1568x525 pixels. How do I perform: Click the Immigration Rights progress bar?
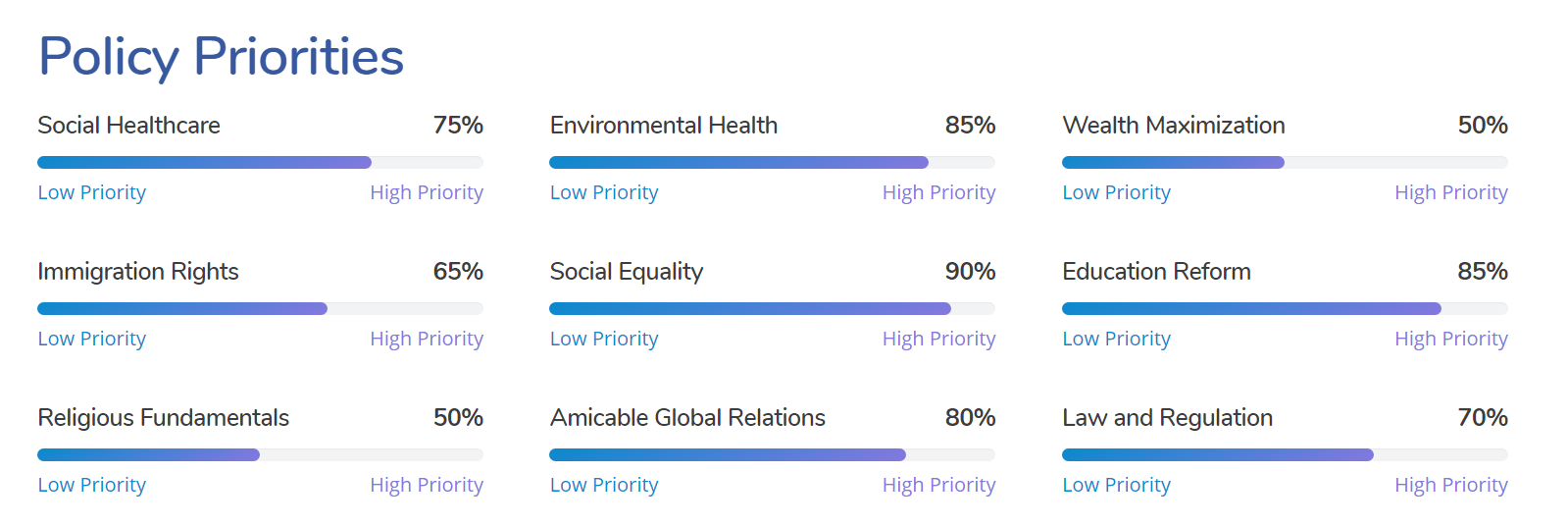coord(260,308)
